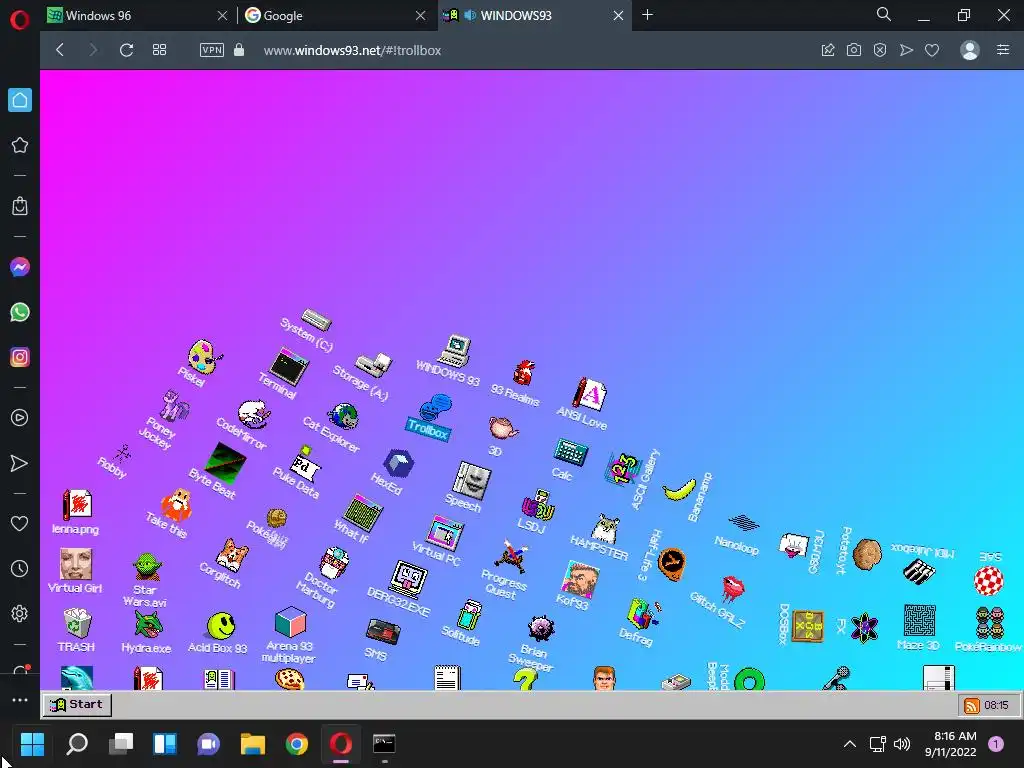
Task: Launch the Acid Box 93 smiley icon
Action: coord(221,626)
